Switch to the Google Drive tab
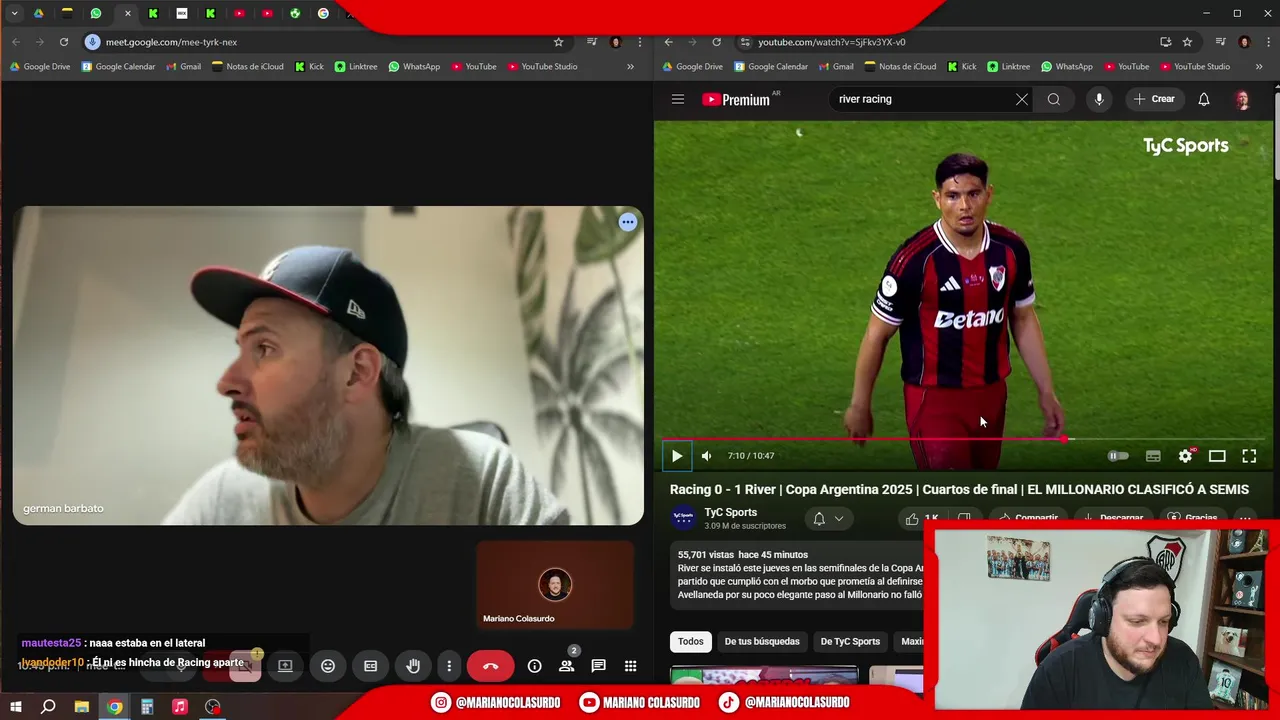The width and height of the screenshot is (1280, 720). point(38,13)
